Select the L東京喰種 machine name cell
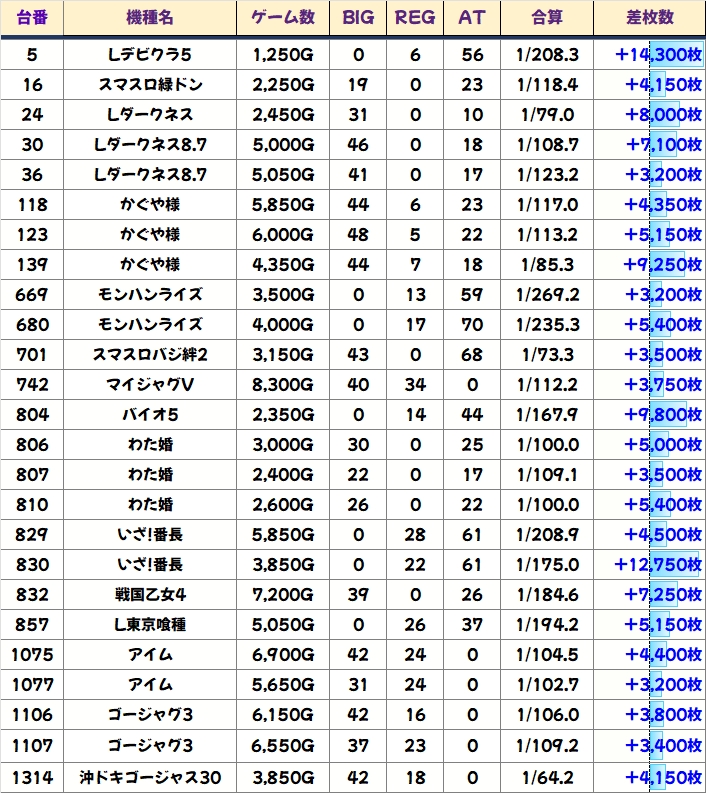 click(150, 625)
